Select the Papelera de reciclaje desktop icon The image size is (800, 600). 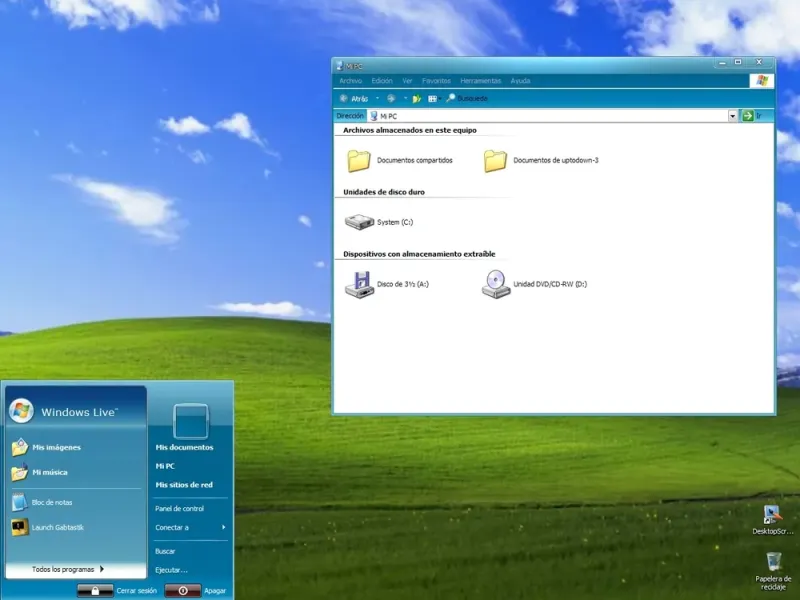click(773, 570)
